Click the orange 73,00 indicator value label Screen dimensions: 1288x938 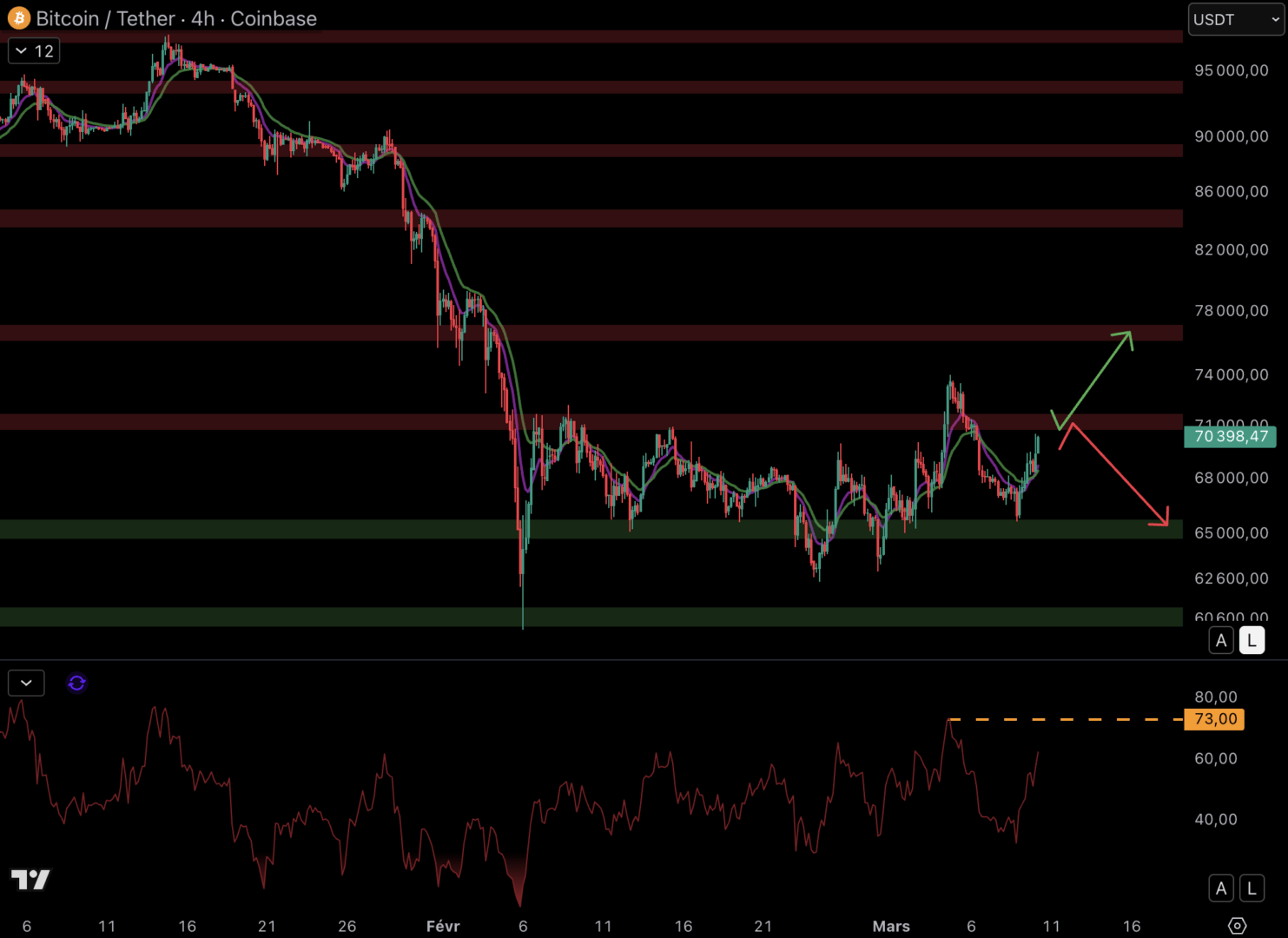(x=1214, y=719)
